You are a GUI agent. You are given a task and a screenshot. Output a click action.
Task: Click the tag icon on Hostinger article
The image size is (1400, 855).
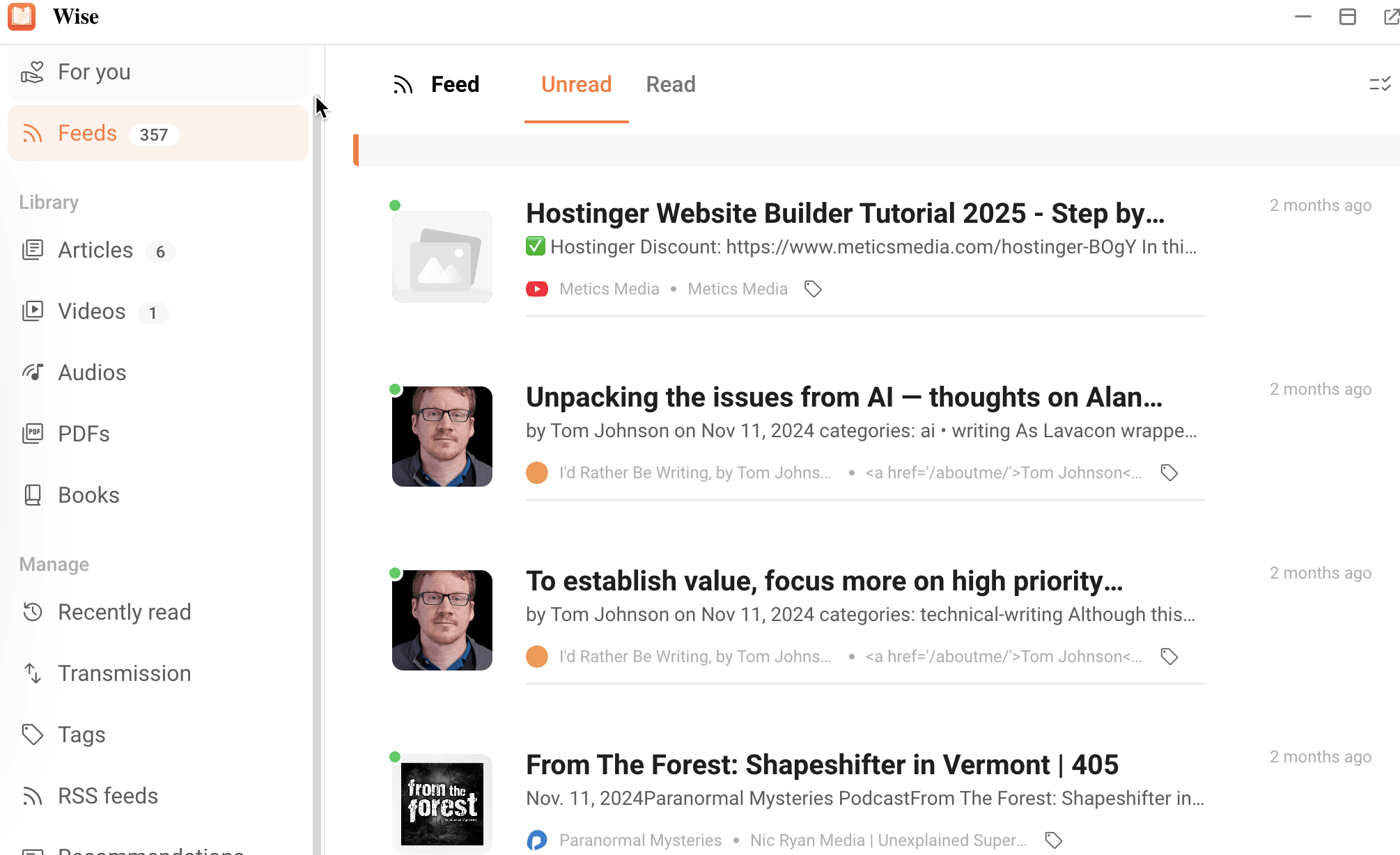pos(813,289)
